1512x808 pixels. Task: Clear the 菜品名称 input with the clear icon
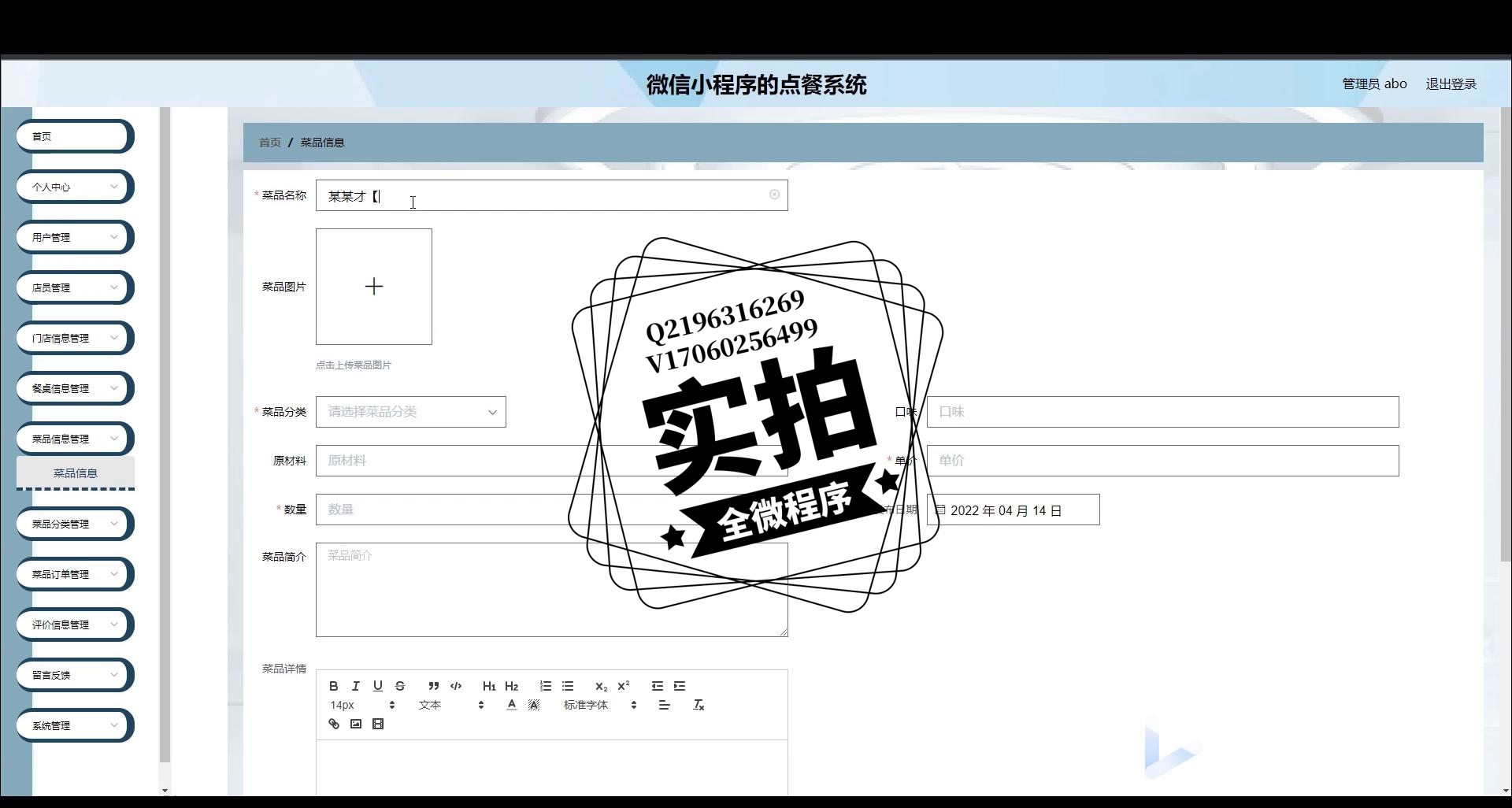[774, 195]
